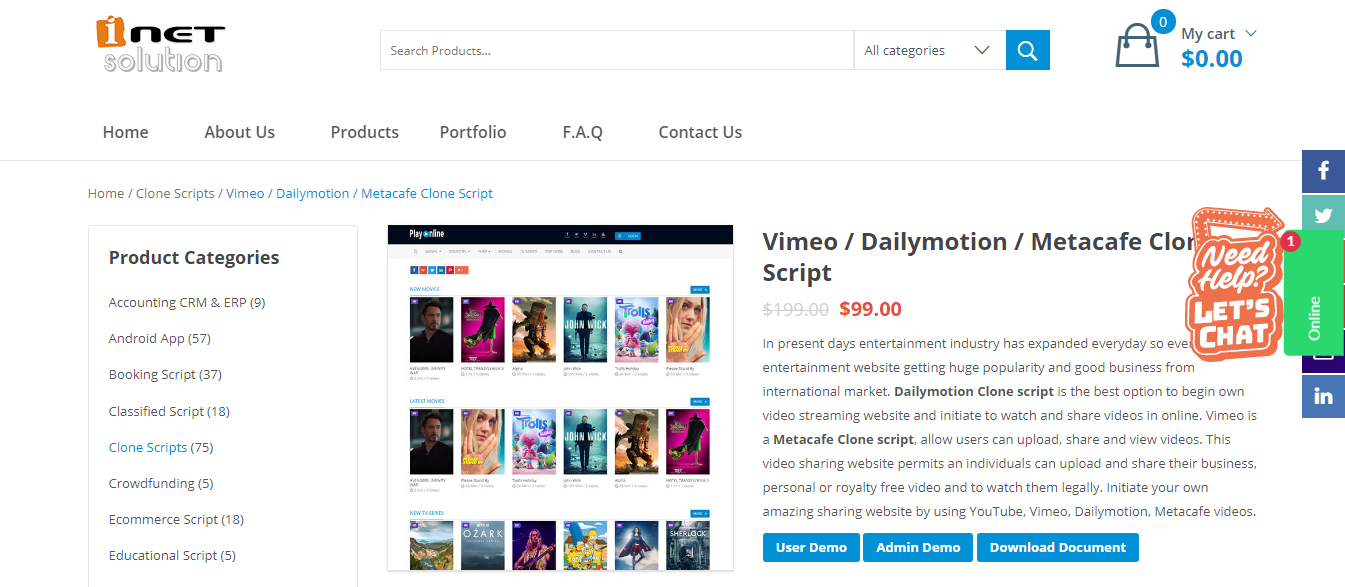This screenshot has width=1345, height=587.
Task: Click the product screenshot preview image
Action: point(560,398)
